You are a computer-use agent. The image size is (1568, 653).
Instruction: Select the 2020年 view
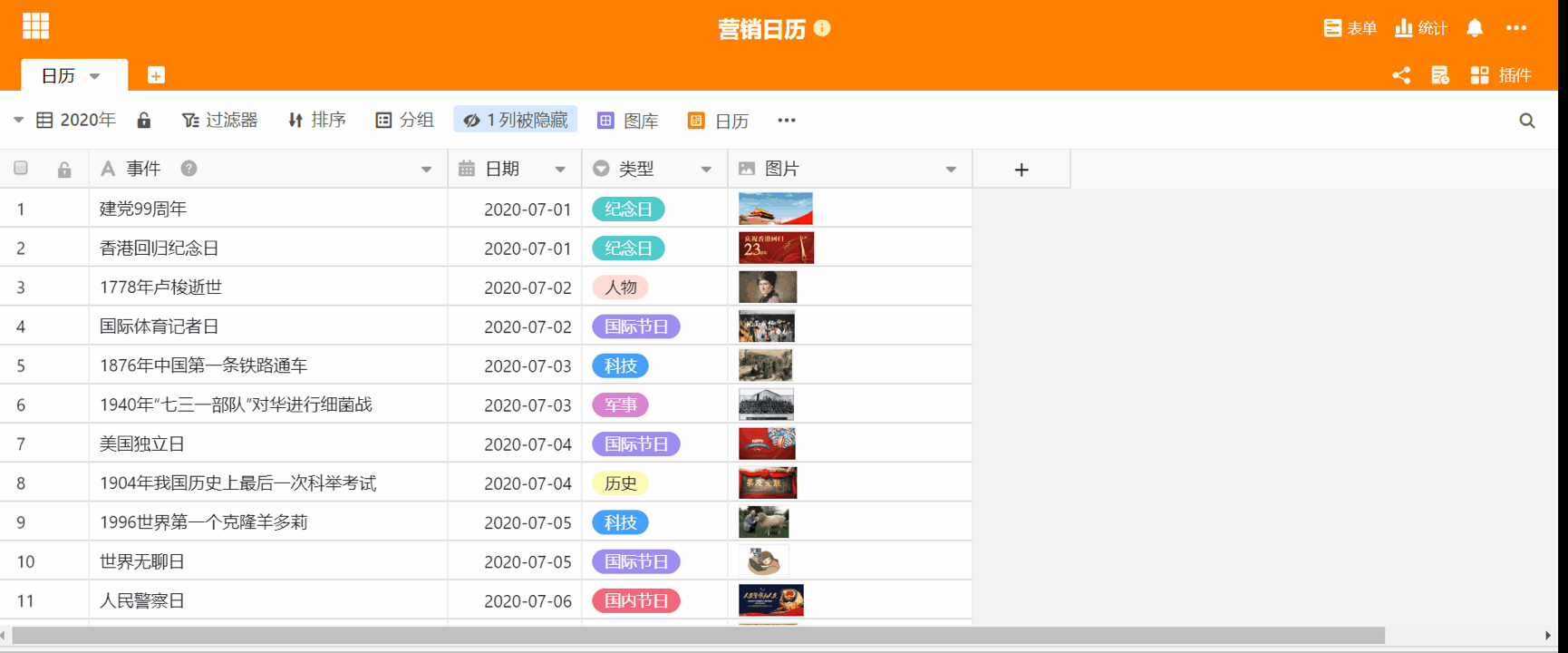tap(76, 120)
